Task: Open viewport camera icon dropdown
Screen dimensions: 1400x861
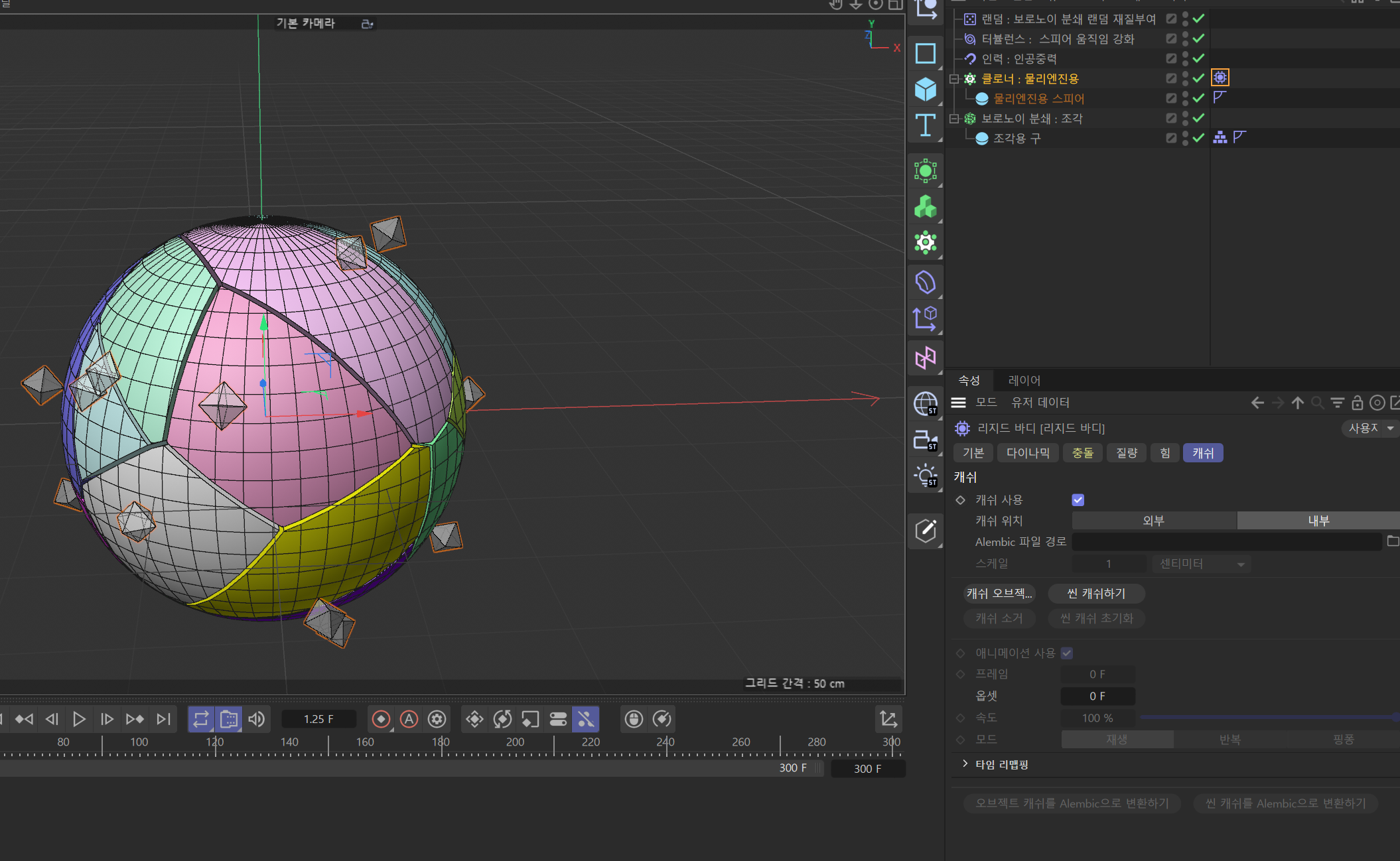Action: [x=367, y=24]
